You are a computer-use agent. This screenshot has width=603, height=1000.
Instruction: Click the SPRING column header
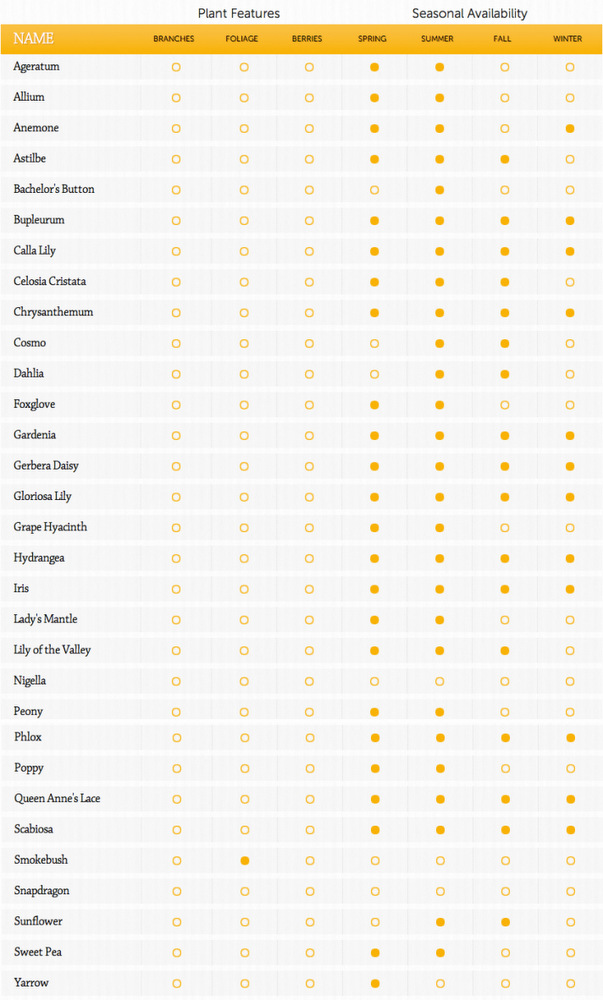click(x=372, y=39)
